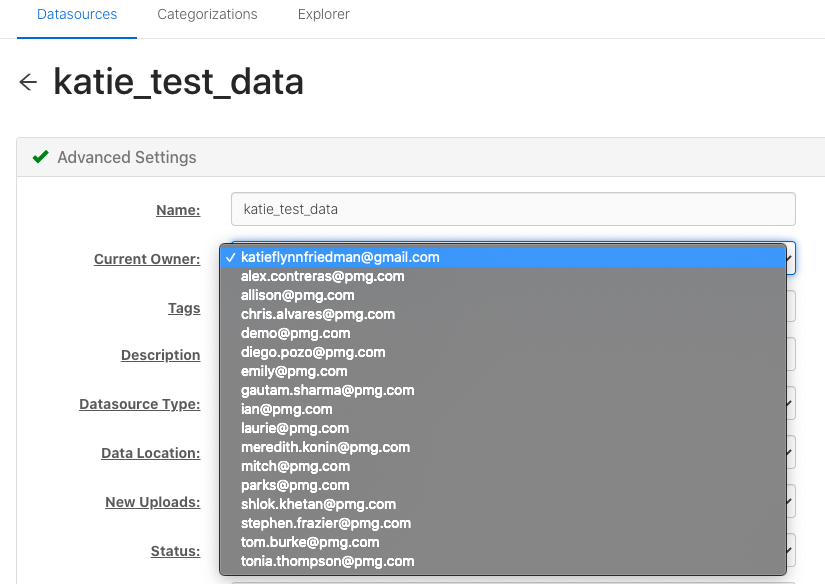
Task: Select tonia.thompson@pmg.com as owner
Action: click(503, 561)
